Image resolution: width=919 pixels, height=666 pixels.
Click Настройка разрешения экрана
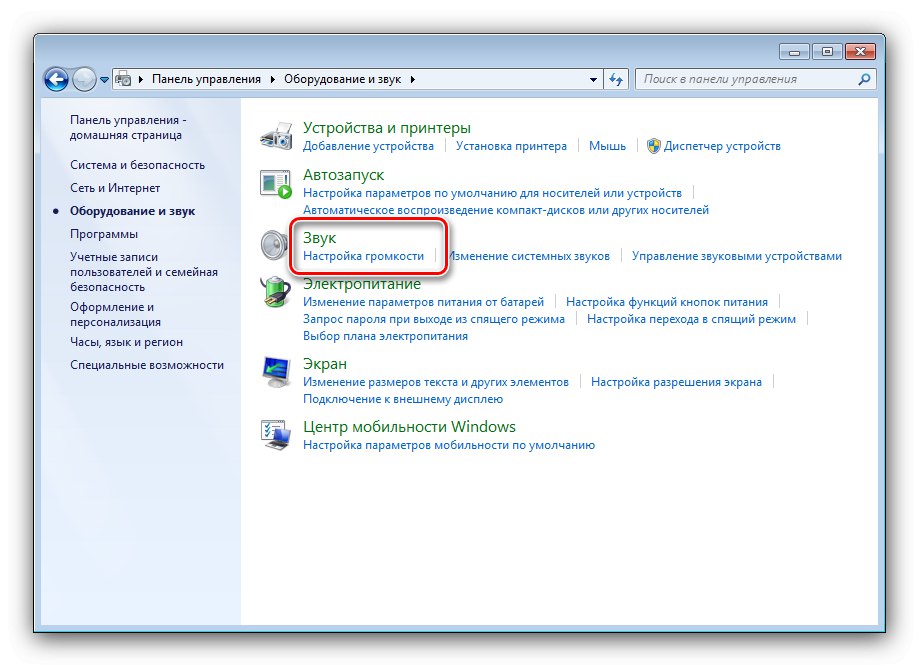676,381
